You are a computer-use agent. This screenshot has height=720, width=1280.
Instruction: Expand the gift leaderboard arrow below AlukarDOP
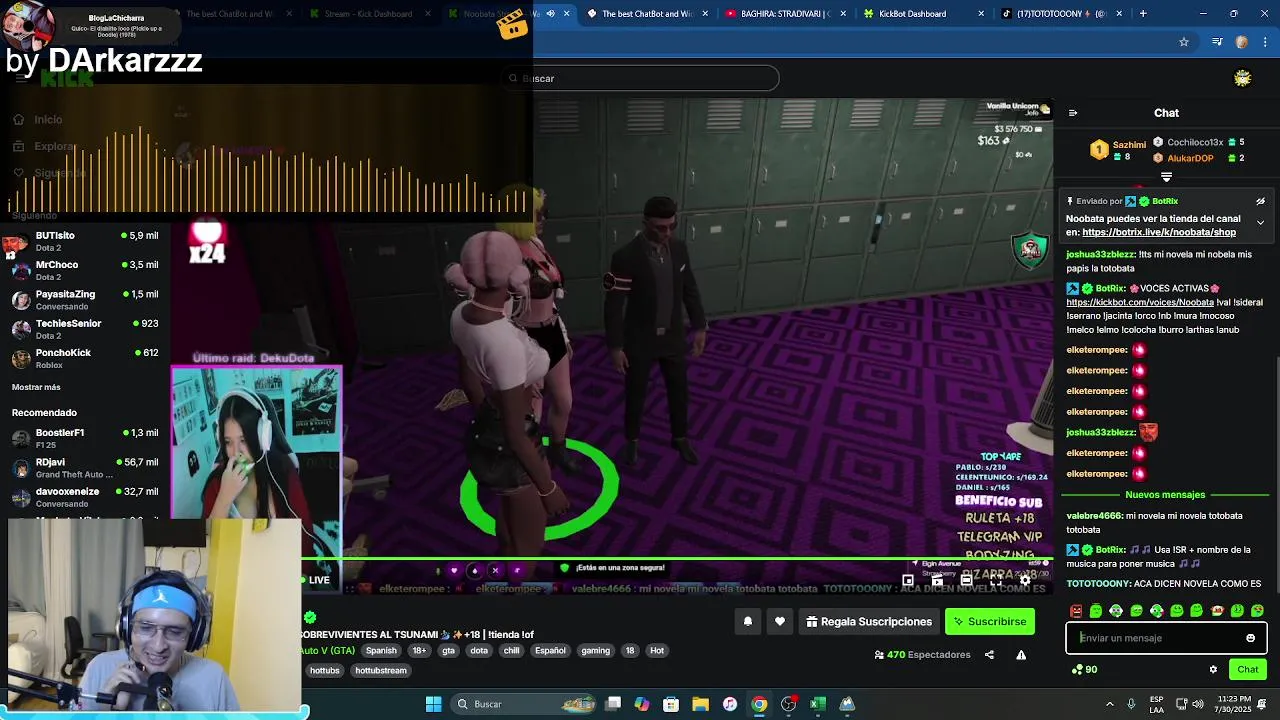[x=1166, y=177]
